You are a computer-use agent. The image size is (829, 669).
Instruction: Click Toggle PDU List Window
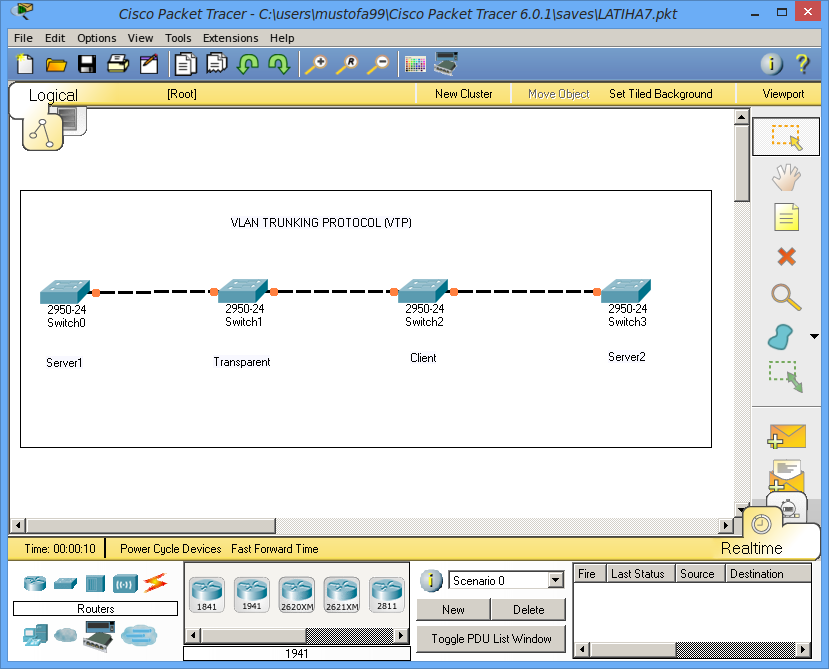[x=491, y=639]
